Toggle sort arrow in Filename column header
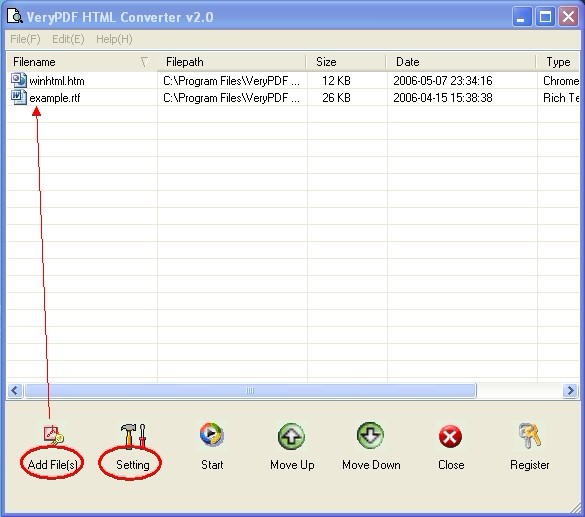The image size is (585, 517). click(x=144, y=62)
